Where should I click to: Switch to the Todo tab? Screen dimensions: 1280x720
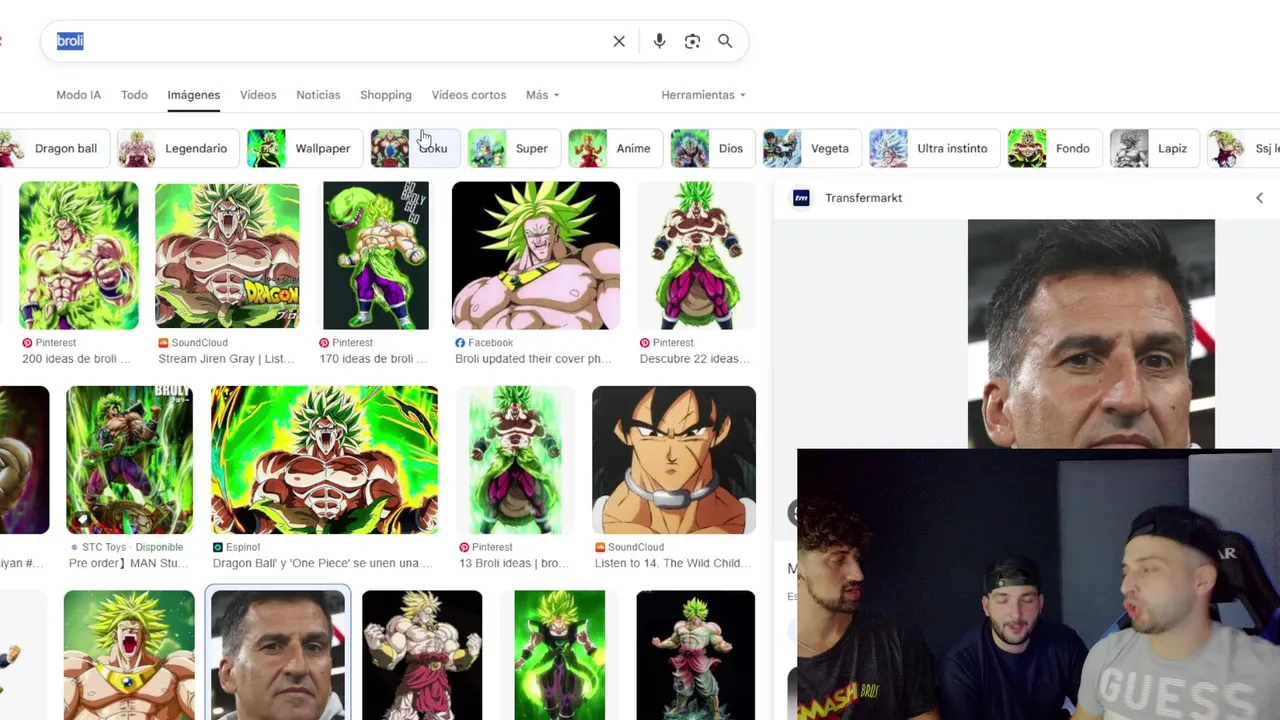(134, 95)
